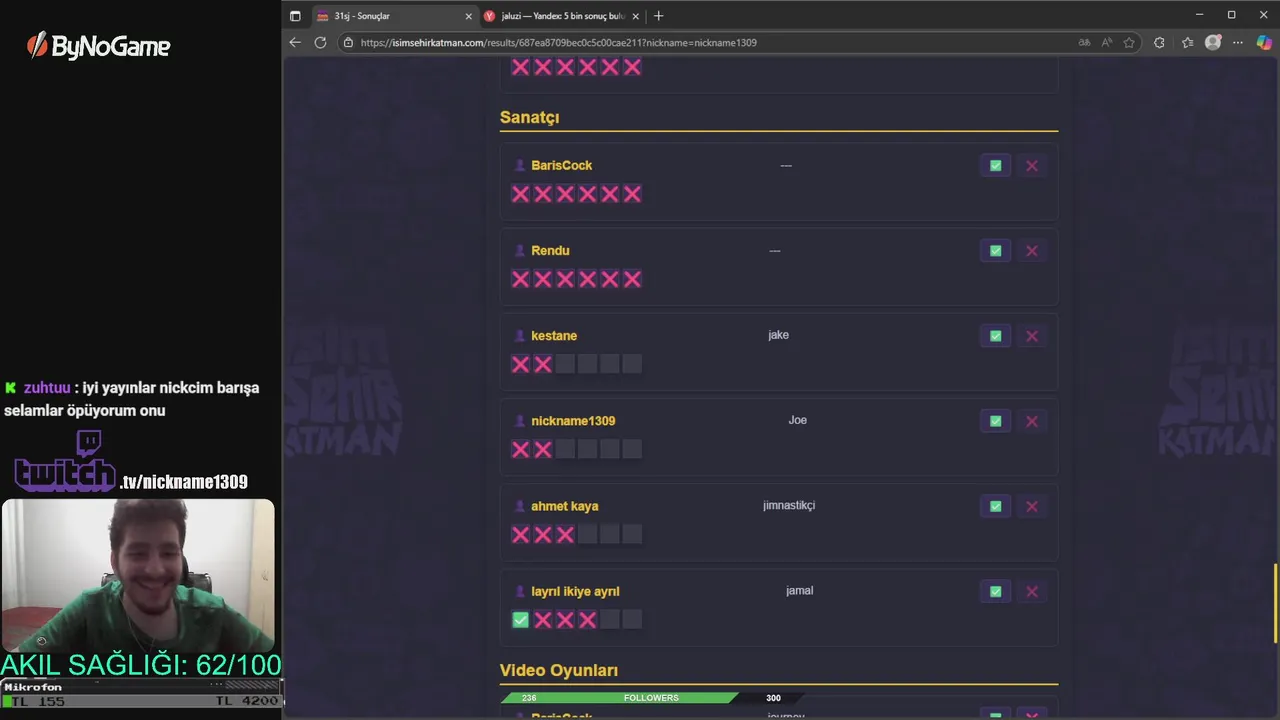
Task: Approve kestane's answer 'jake' with green check
Action: 995,336
